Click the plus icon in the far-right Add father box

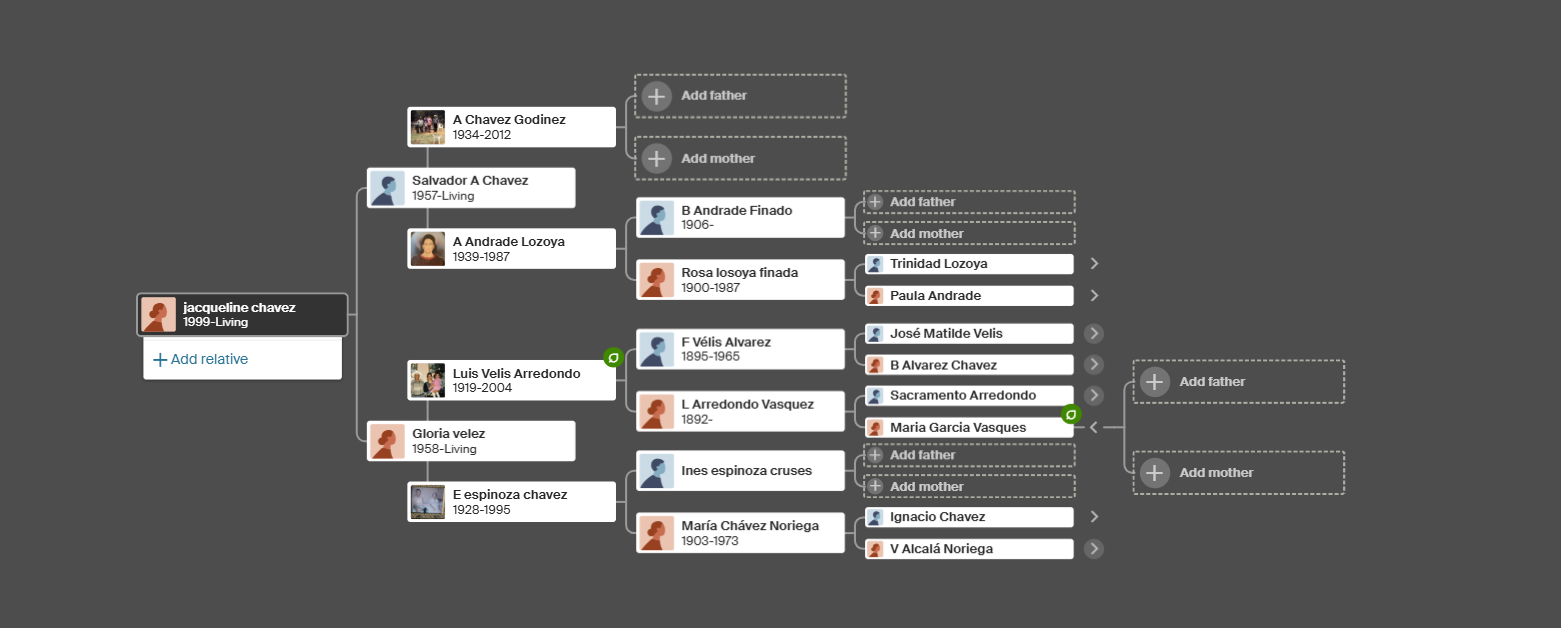[1155, 382]
